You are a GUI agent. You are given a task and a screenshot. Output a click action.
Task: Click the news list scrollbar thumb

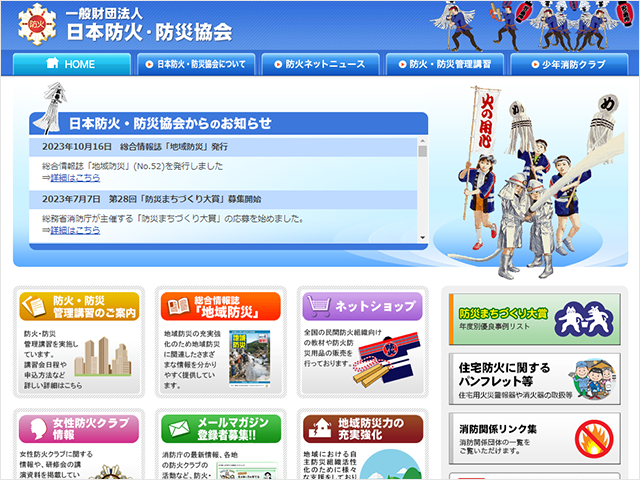423,151
